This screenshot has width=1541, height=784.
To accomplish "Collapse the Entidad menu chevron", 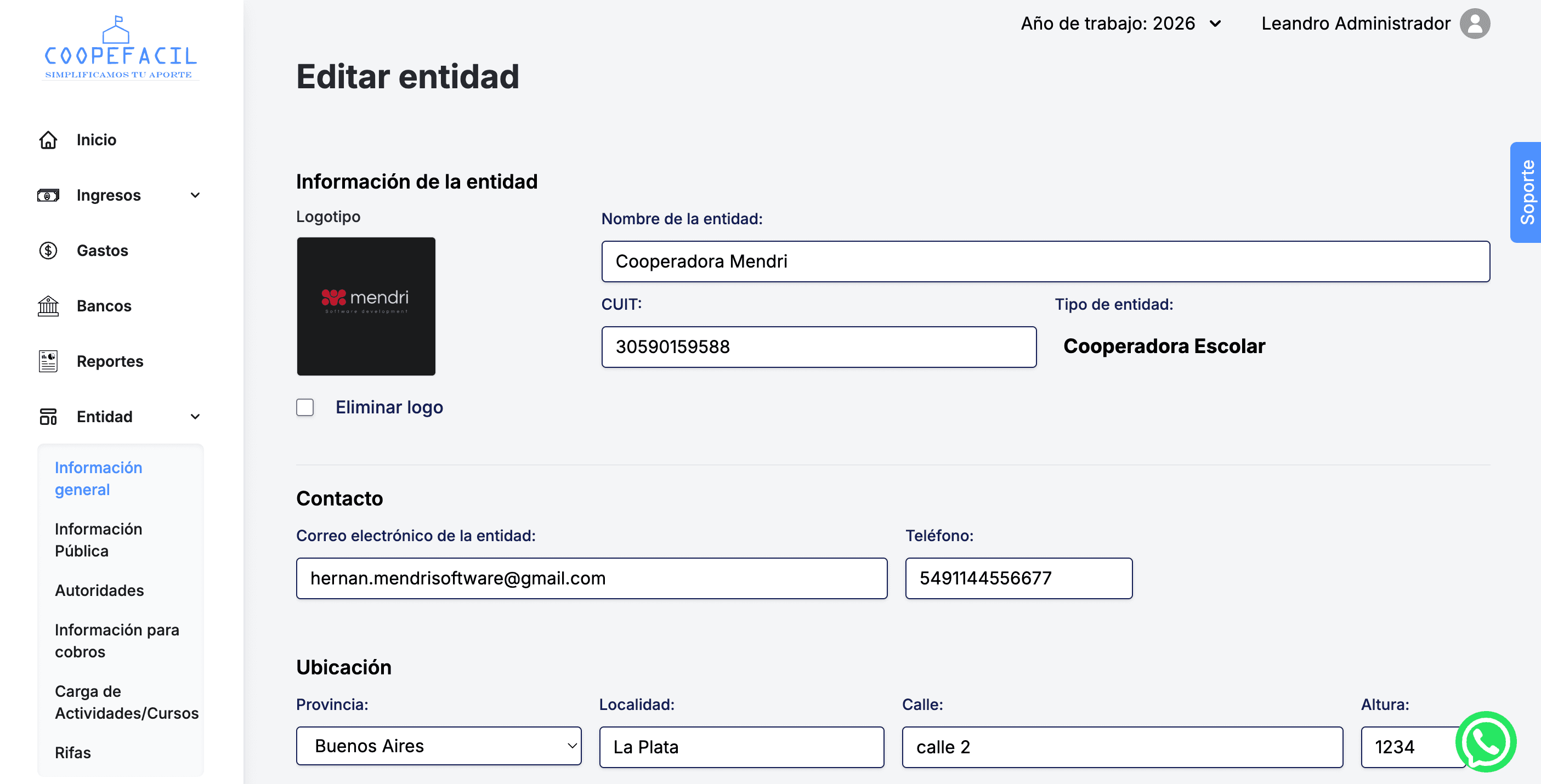I will 195,416.
